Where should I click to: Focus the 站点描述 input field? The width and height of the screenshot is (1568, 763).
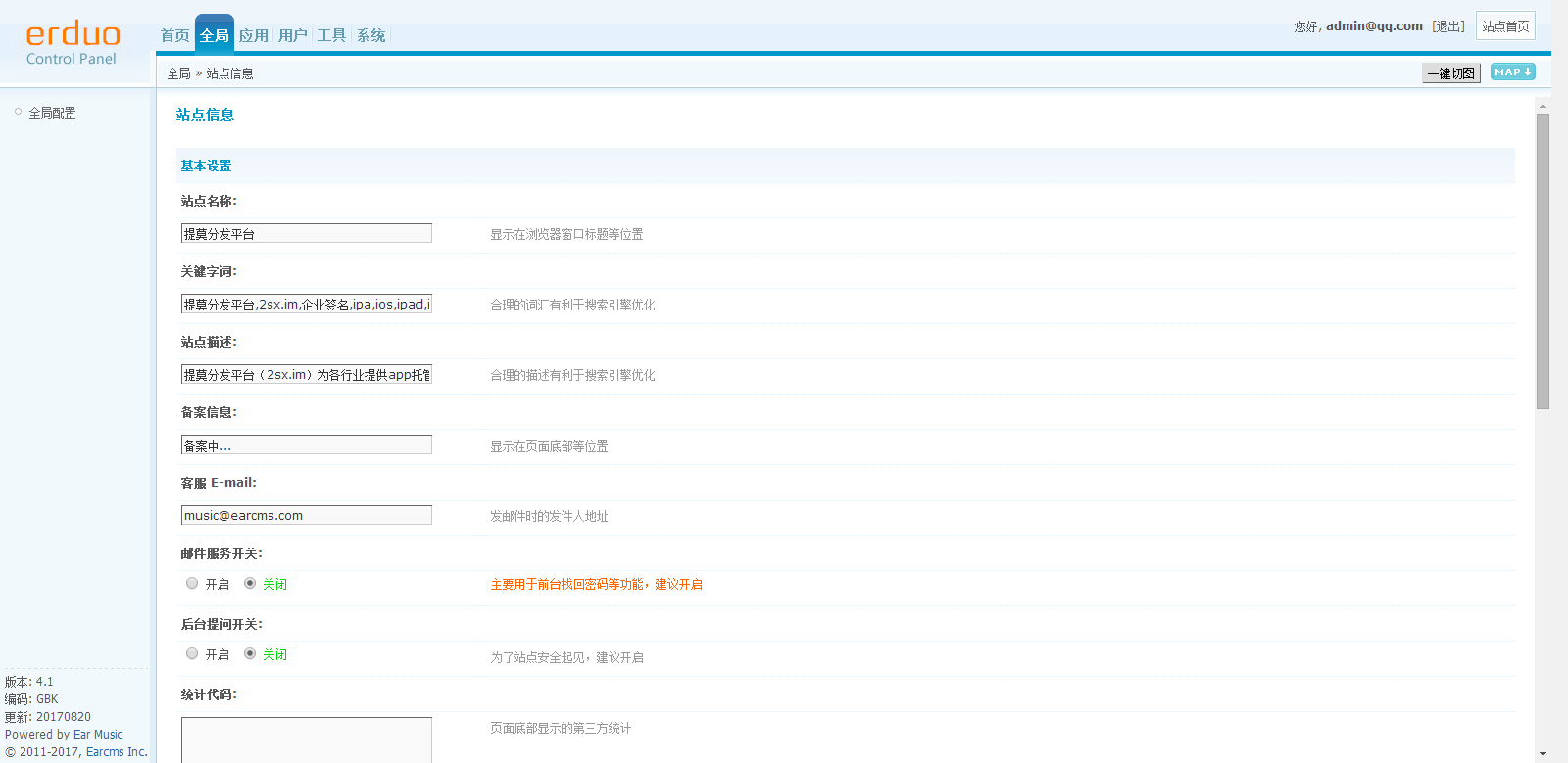point(307,374)
